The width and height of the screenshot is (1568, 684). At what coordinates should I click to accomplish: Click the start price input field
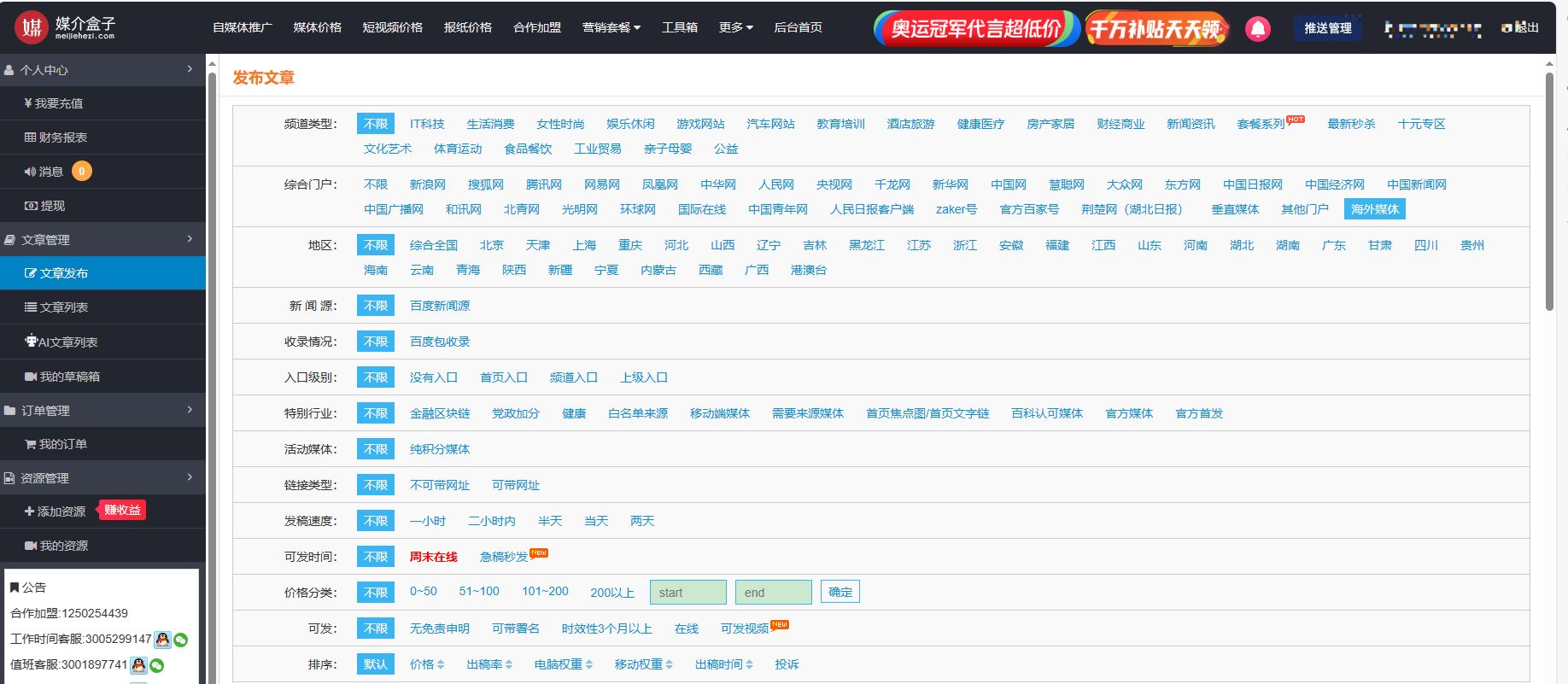click(688, 593)
